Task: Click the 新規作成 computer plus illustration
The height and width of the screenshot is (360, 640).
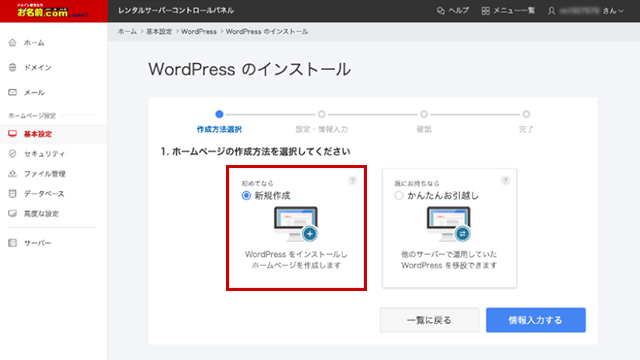Action: 296,224
